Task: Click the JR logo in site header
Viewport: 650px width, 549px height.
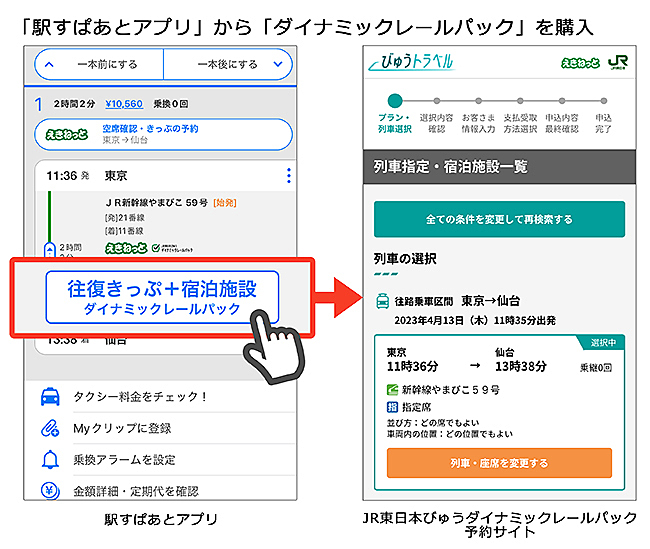Action: (618, 63)
